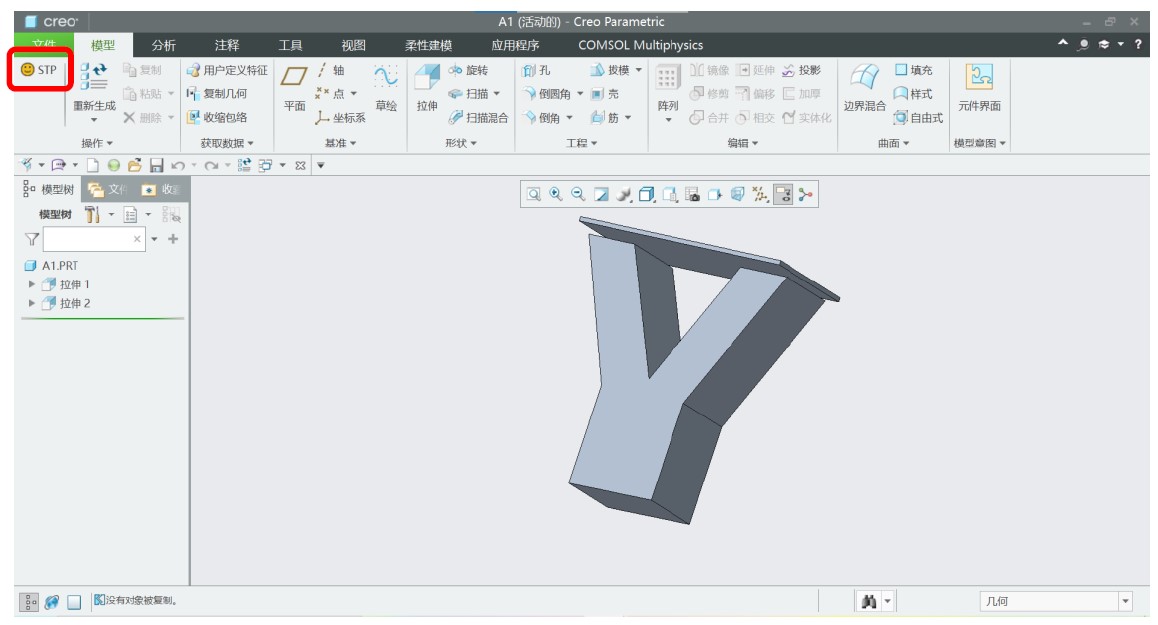Open the 操作 group dropdown
The height and width of the screenshot is (625, 1158).
[x=97, y=143]
